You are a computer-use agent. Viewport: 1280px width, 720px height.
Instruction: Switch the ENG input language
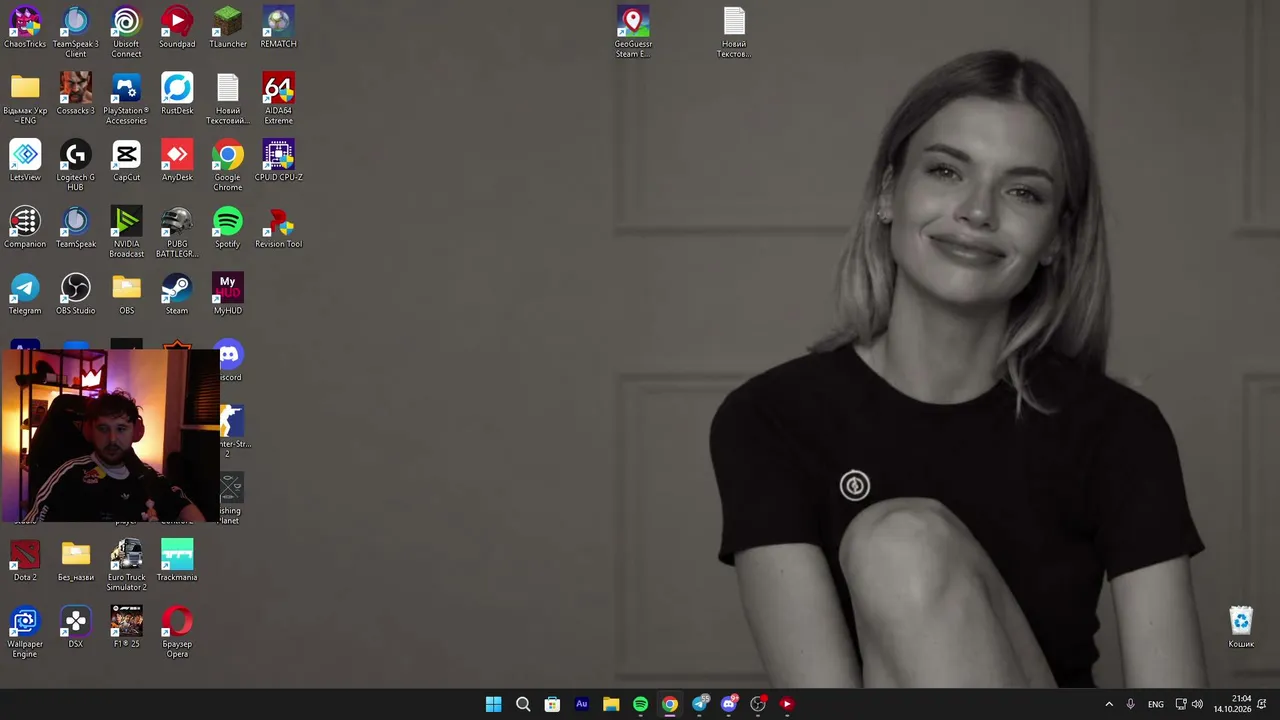tap(1156, 704)
